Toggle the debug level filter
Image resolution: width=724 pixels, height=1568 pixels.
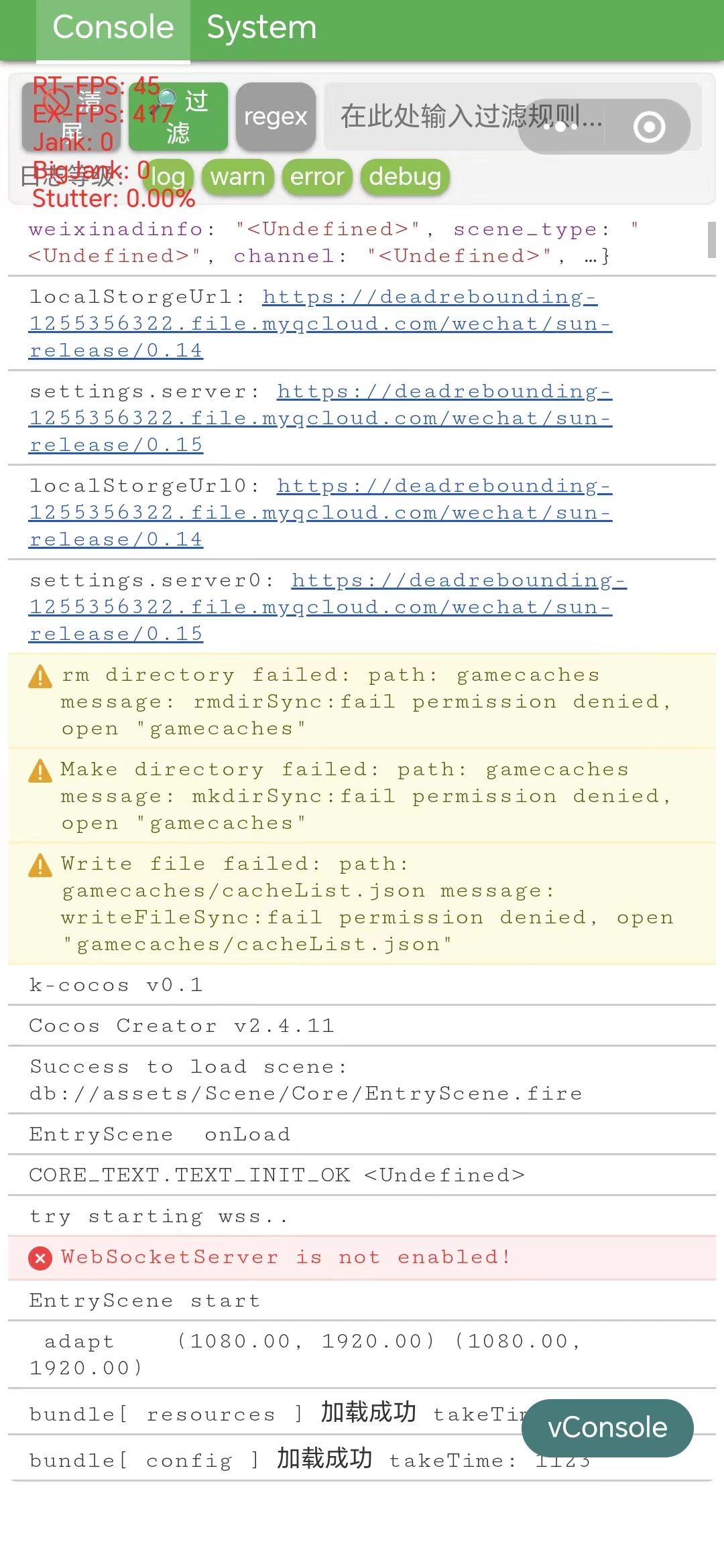coord(405,177)
